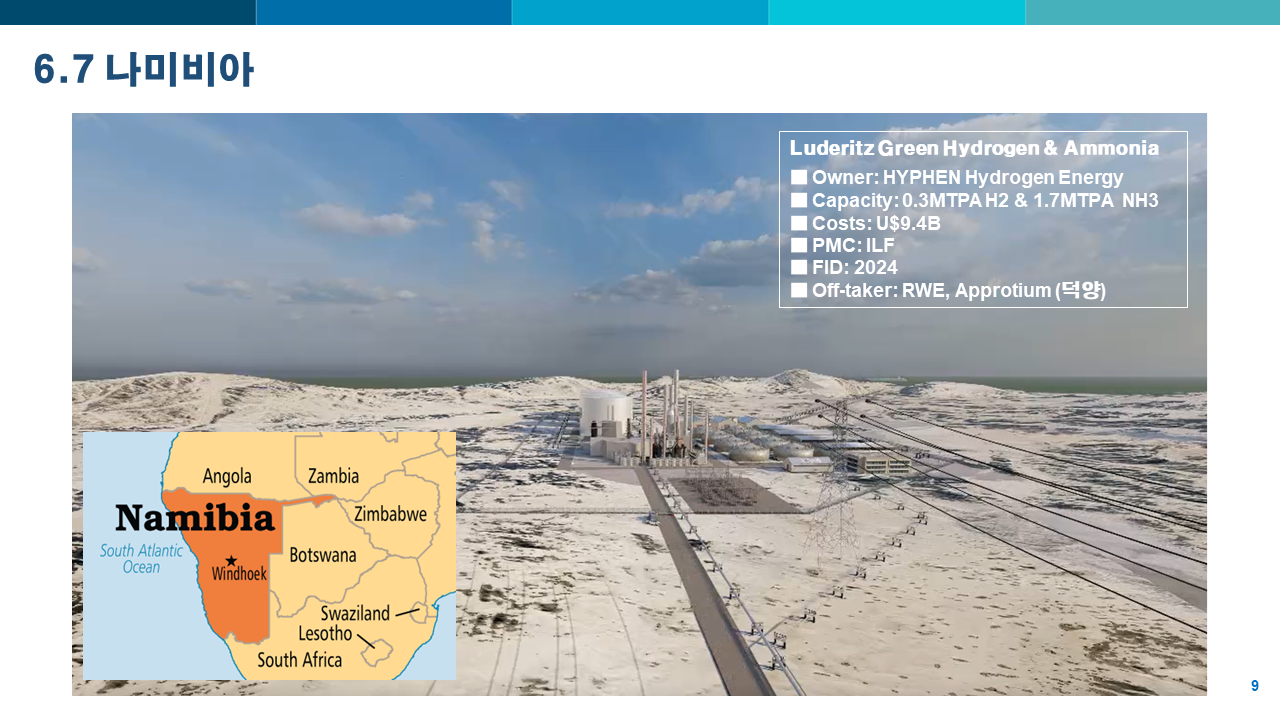Image resolution: width=1280 pixels, height=720 pixels.
Task: Click the bold 'Namibia' map label
Action: coord(194,518)
